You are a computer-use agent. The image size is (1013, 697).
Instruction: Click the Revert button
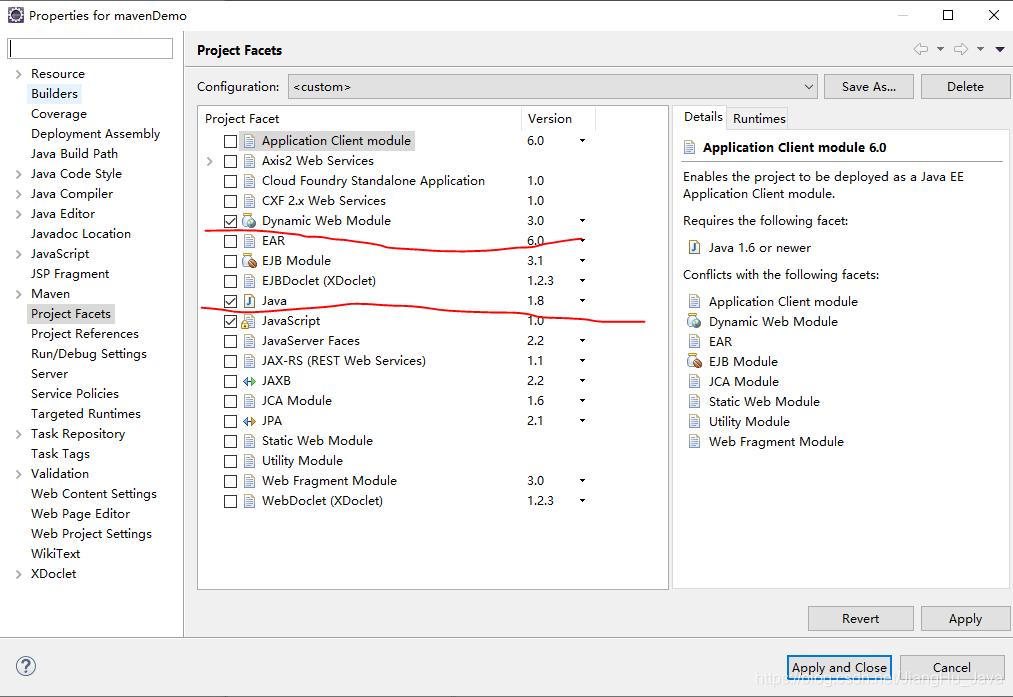(861, 618)
